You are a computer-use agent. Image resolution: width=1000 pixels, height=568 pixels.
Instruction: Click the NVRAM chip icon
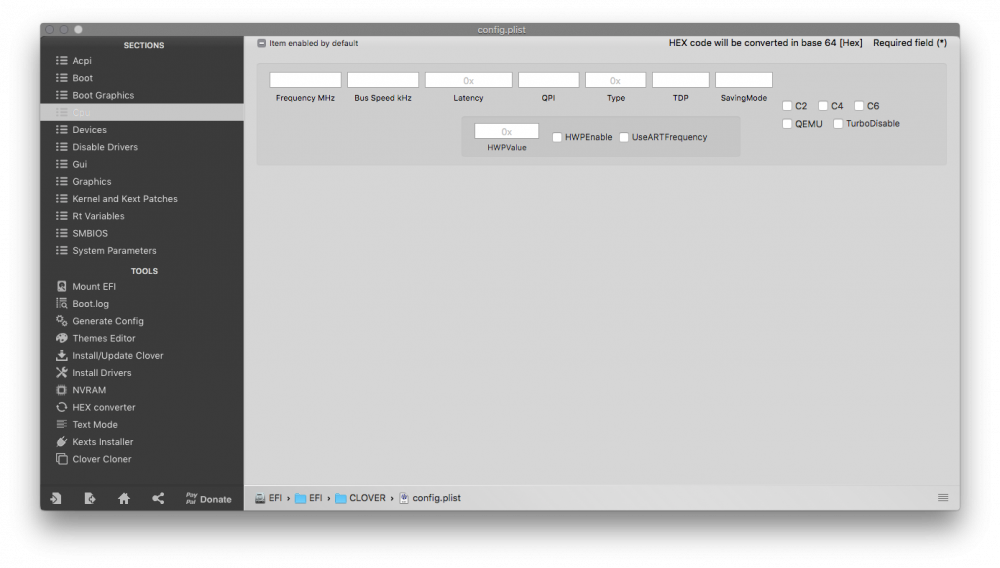pos(61,390)
